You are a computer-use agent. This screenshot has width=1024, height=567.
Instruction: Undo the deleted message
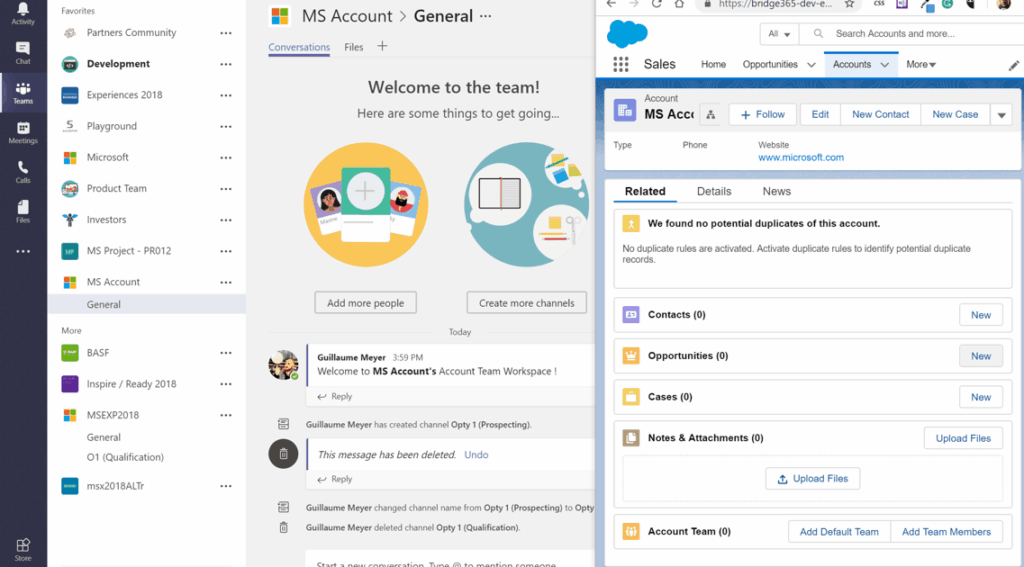[x=476, y=455]
